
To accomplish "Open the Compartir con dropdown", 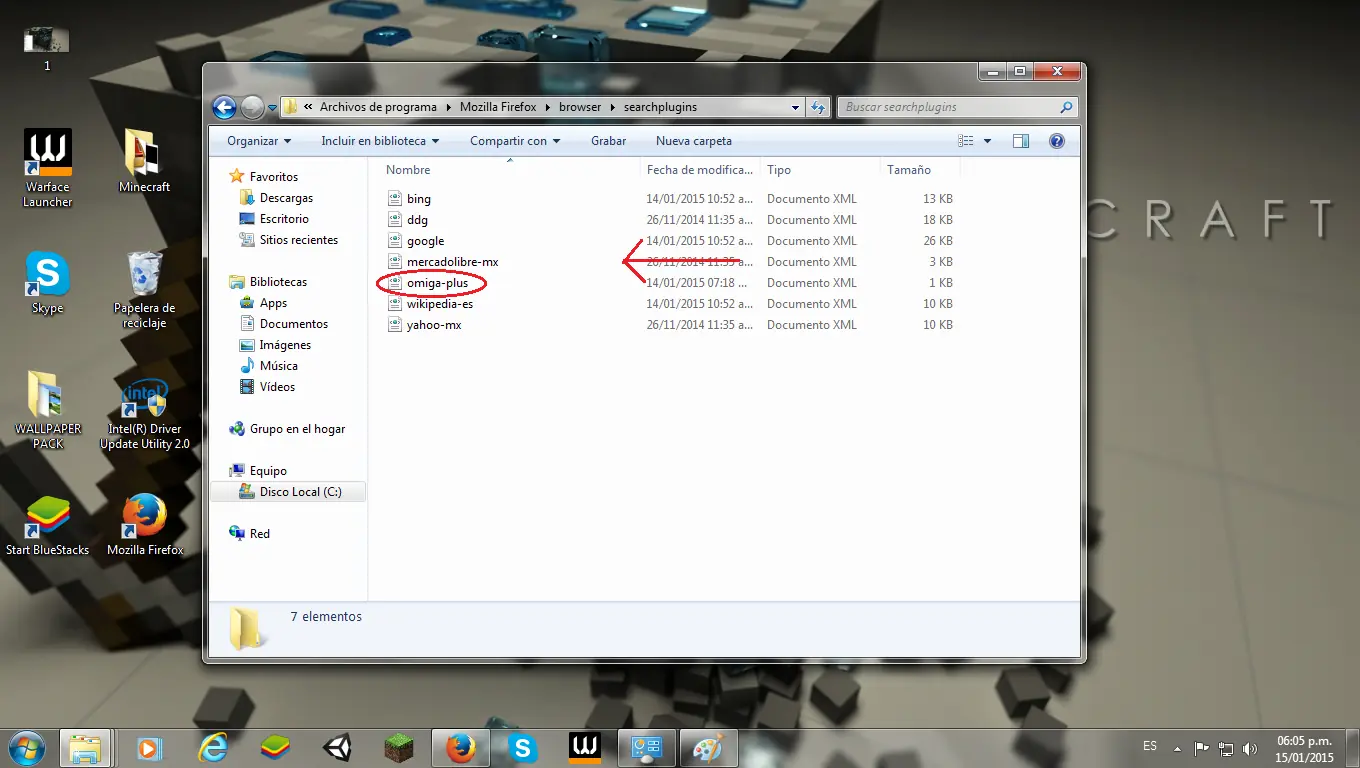I will 515,141.
